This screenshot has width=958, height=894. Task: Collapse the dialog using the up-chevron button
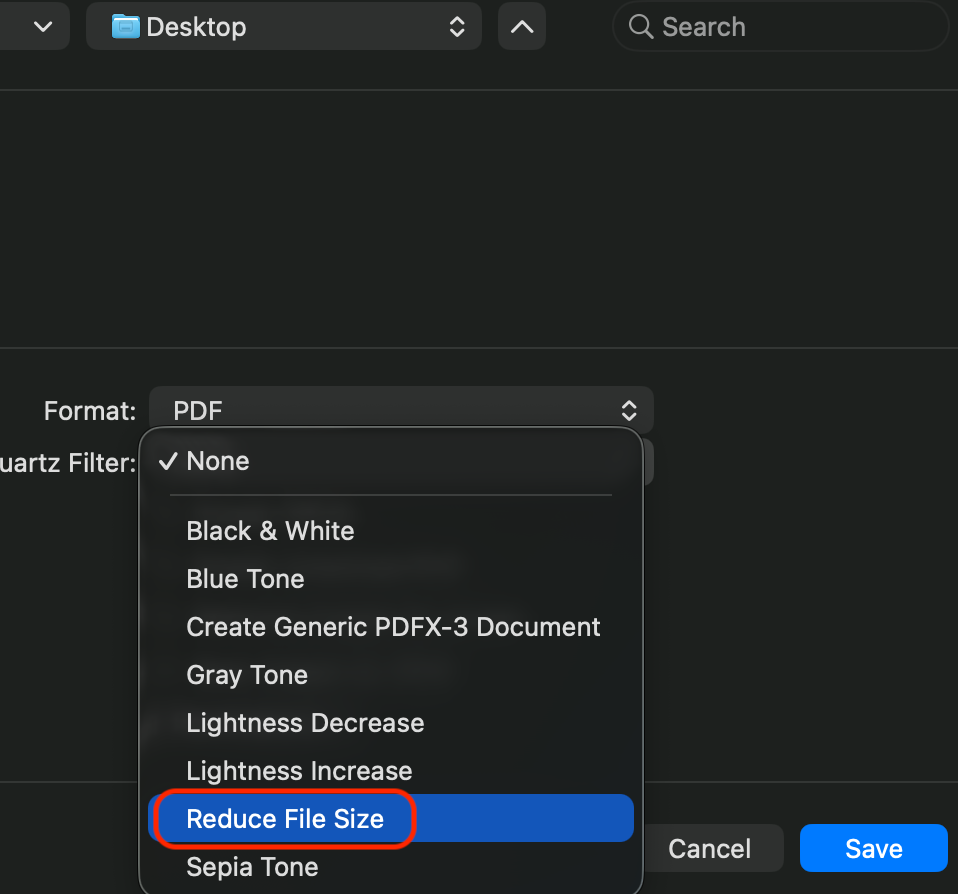click(x=522, y=27)
